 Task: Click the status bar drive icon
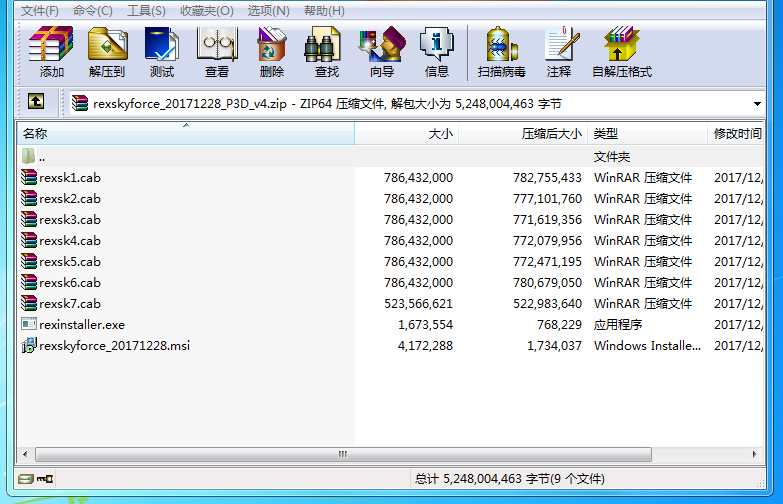[x=25, y=479]
